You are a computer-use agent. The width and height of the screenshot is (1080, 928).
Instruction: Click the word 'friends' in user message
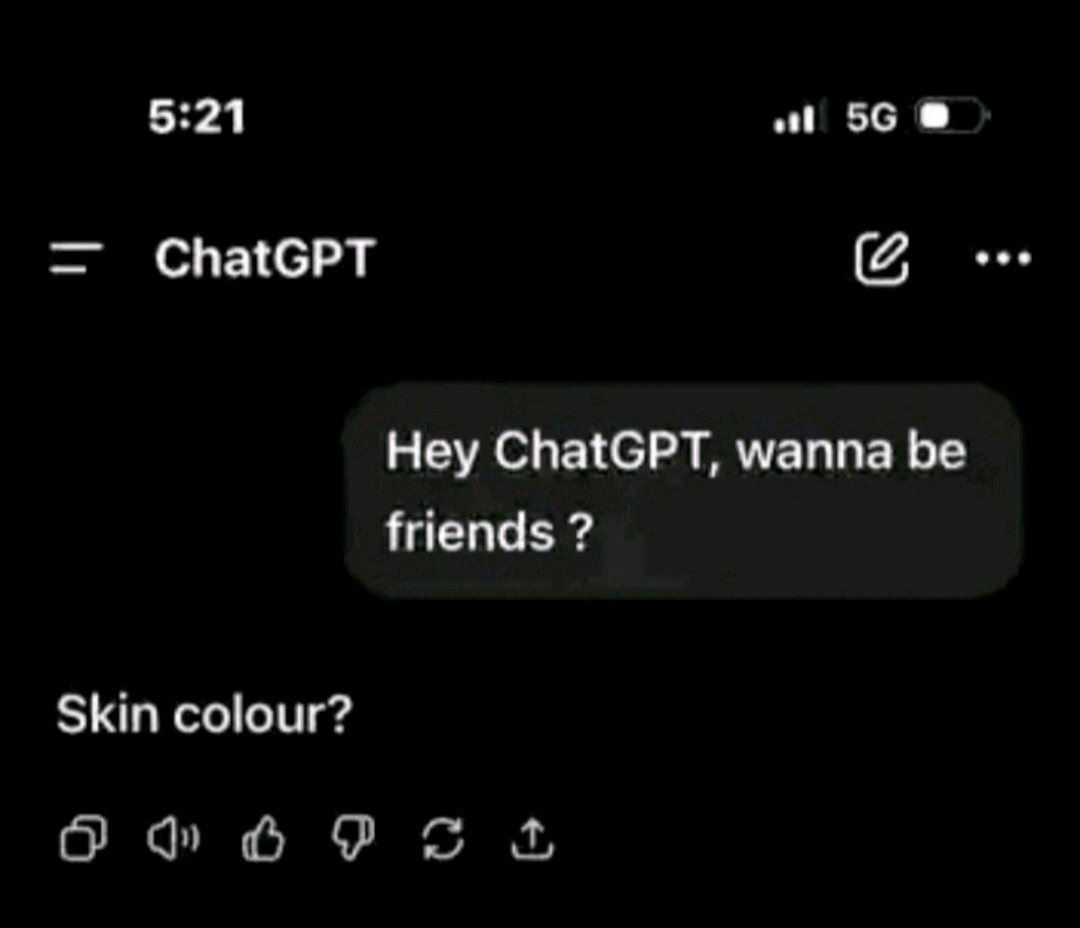point(470,532)
